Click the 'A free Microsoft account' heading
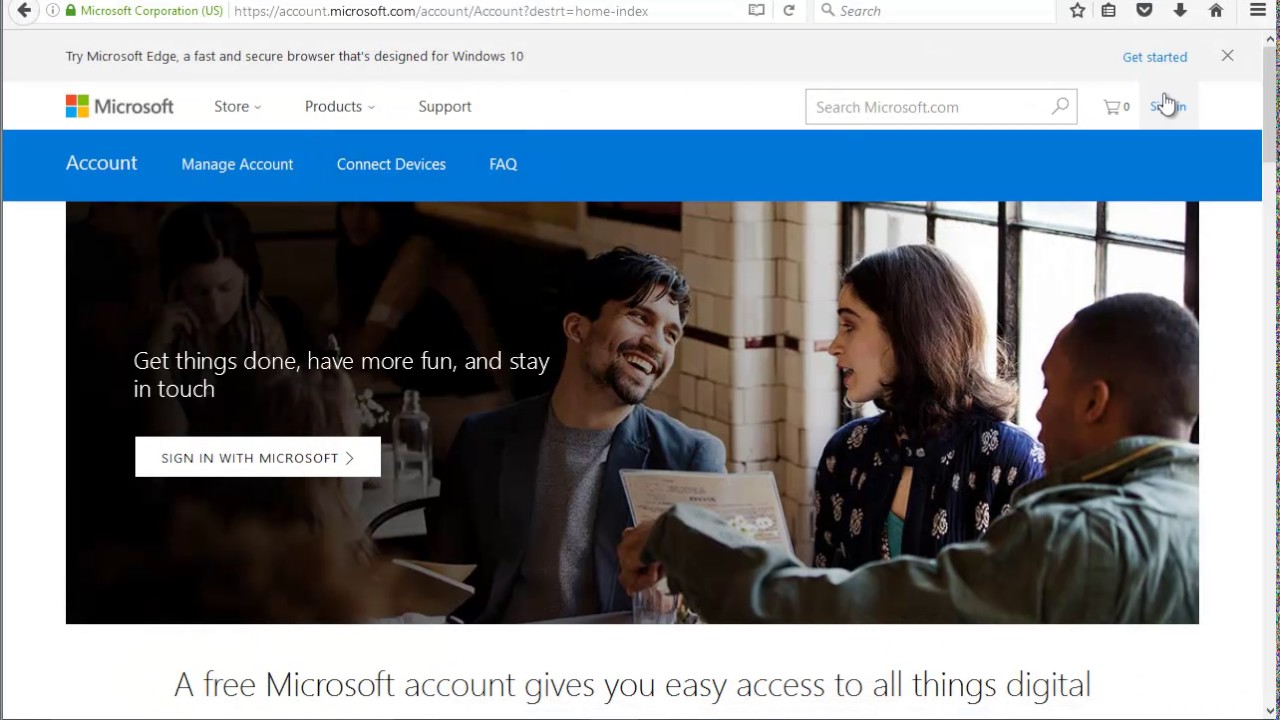Screen dimensions: 1280x720 tap(632, 685)
